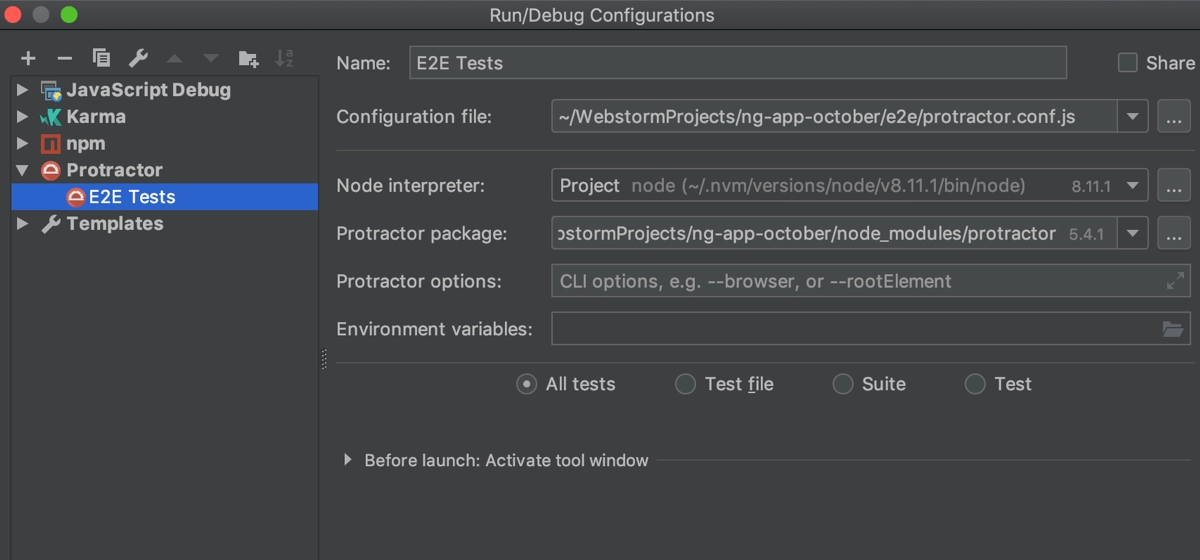Select the Karma icon in tree
Screen dimensions: 1200x560
(x=51, y=117)
